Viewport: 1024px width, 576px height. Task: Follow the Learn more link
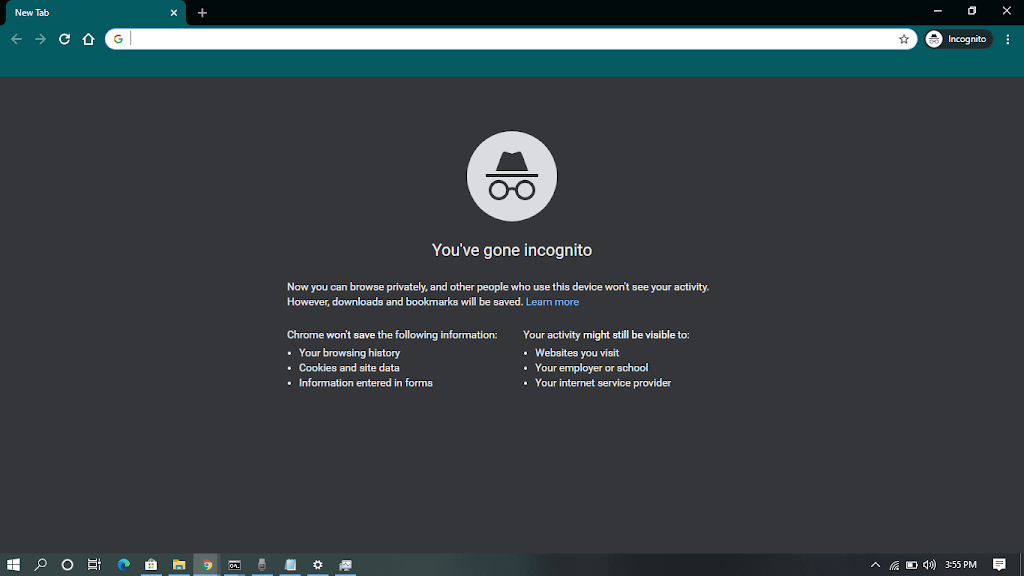click(x=552, y=302)
